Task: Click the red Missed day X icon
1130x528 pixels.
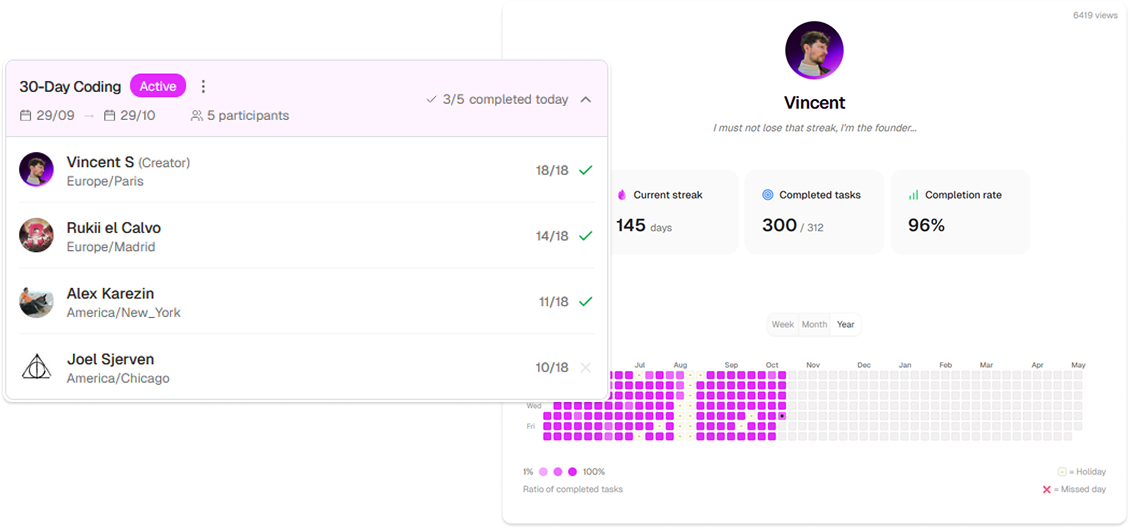Action: 1047,489
